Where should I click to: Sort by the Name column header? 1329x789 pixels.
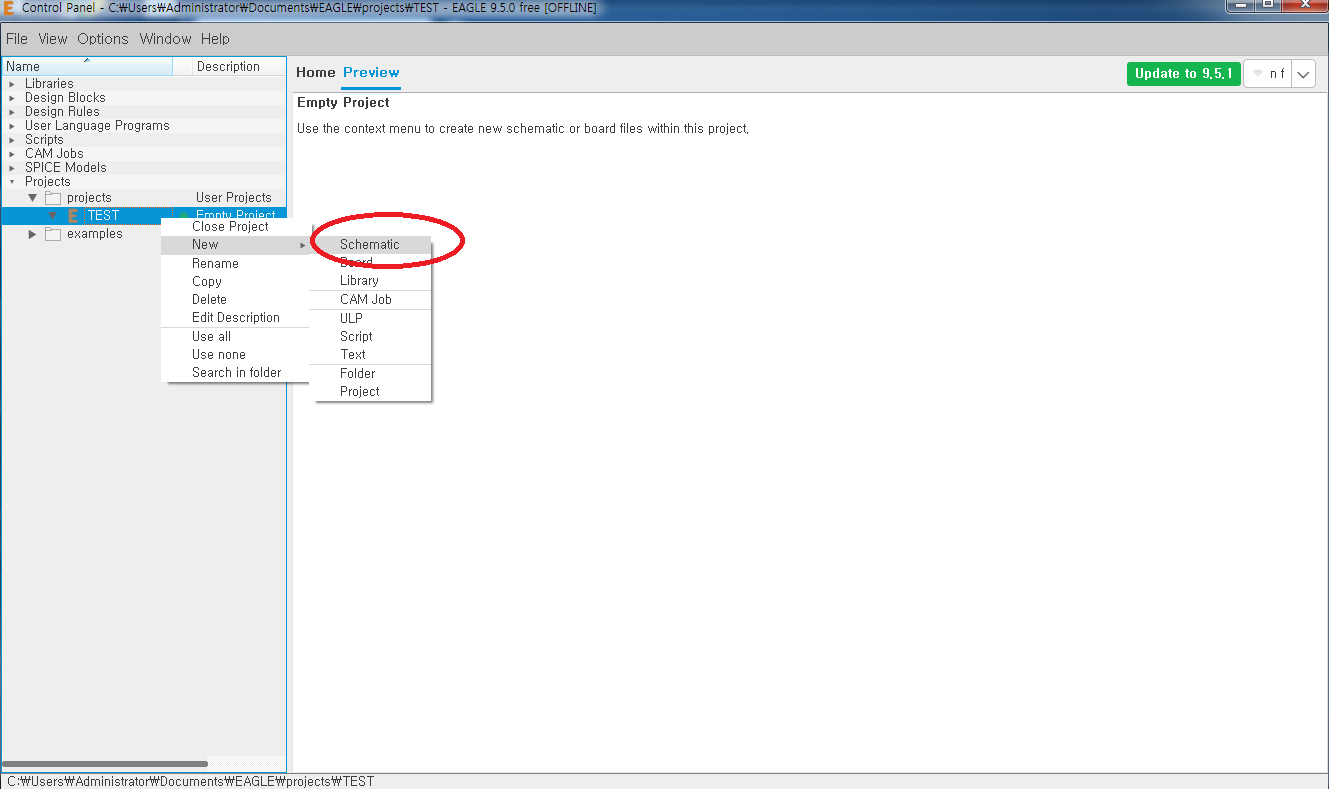coord(87,67)
